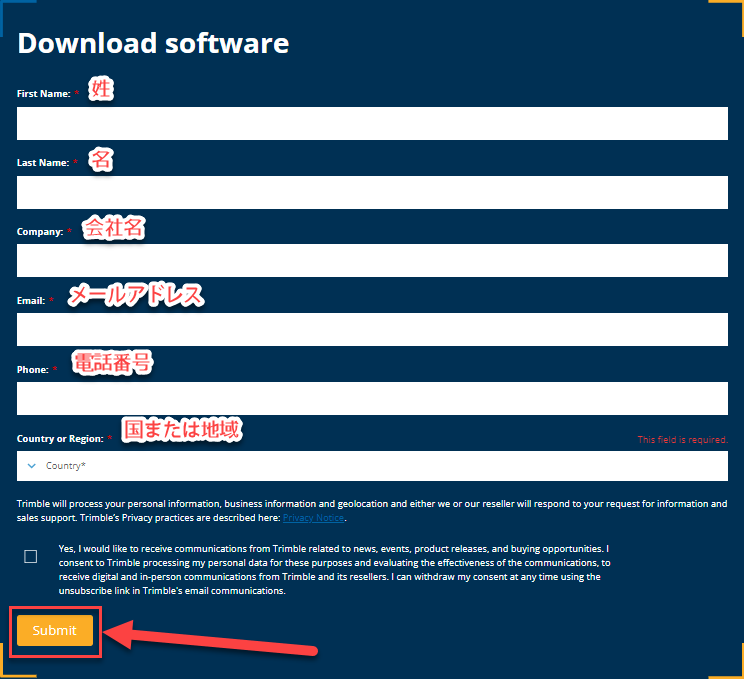
Task: Click the 'Last Name:' field label
Action: tap(43, 163)
